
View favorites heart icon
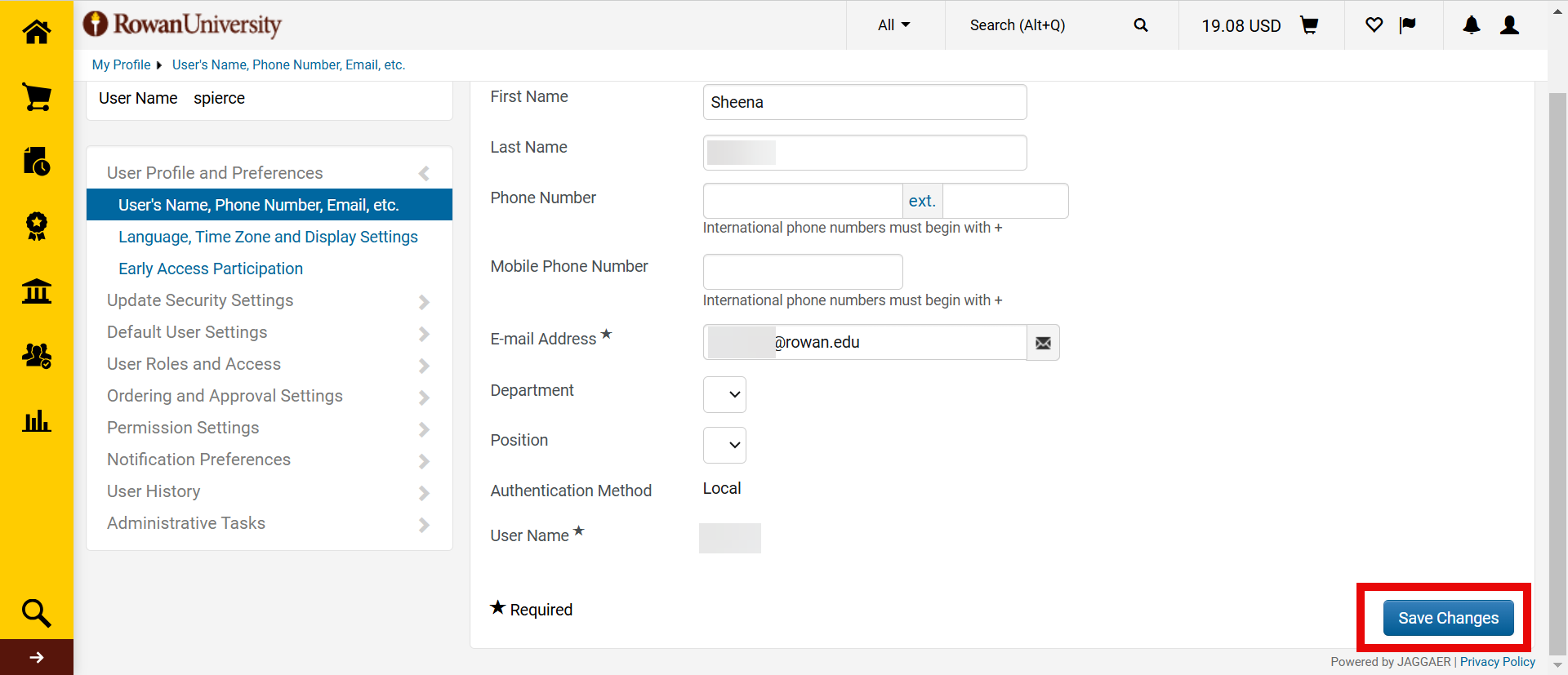[1374, 25]
